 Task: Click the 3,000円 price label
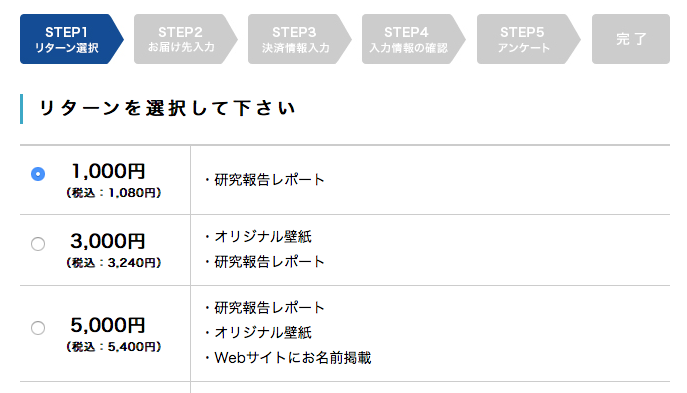point(108,241)
